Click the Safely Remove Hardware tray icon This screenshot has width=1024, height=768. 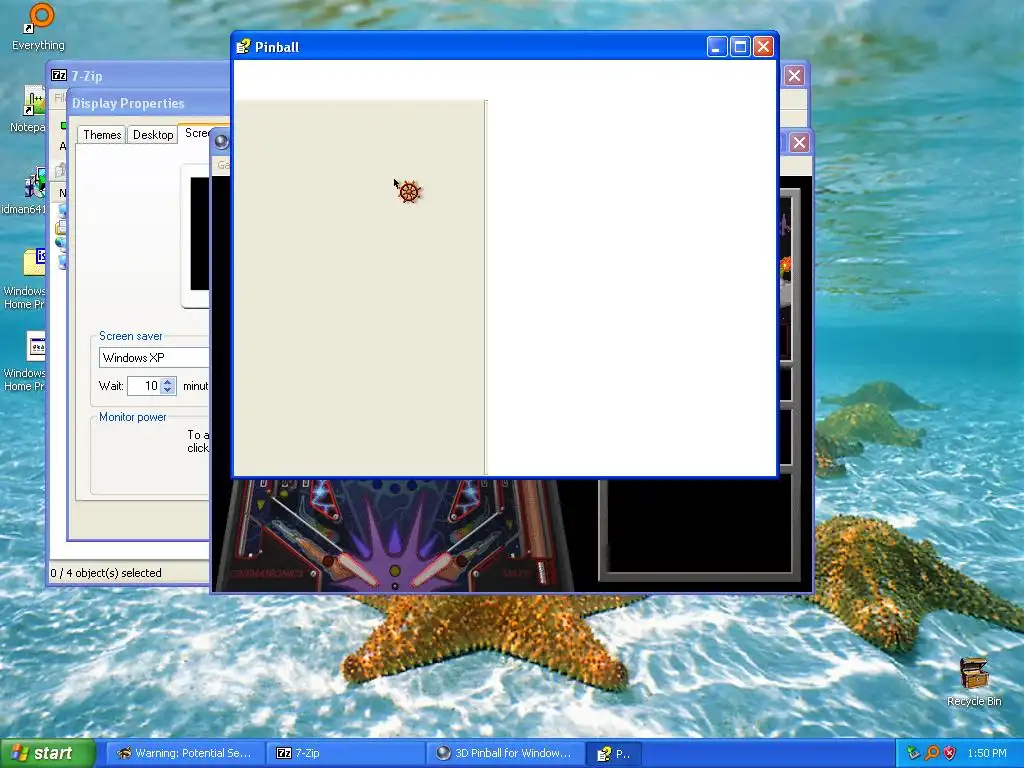(912, 753)
